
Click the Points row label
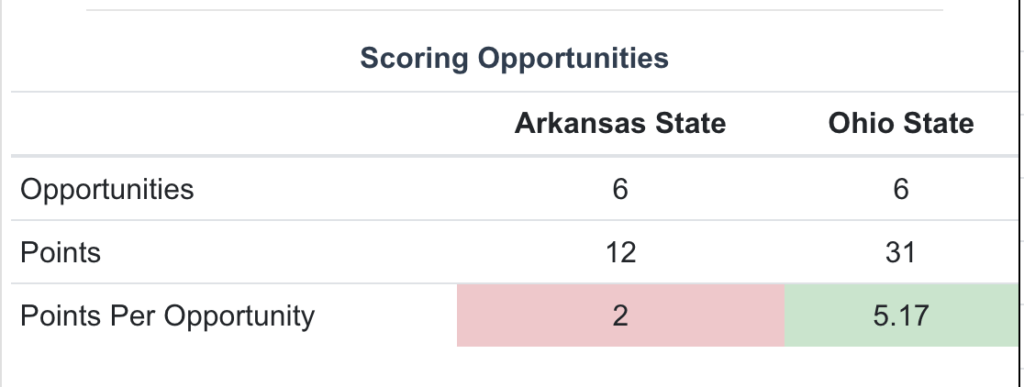pos(61,253)
